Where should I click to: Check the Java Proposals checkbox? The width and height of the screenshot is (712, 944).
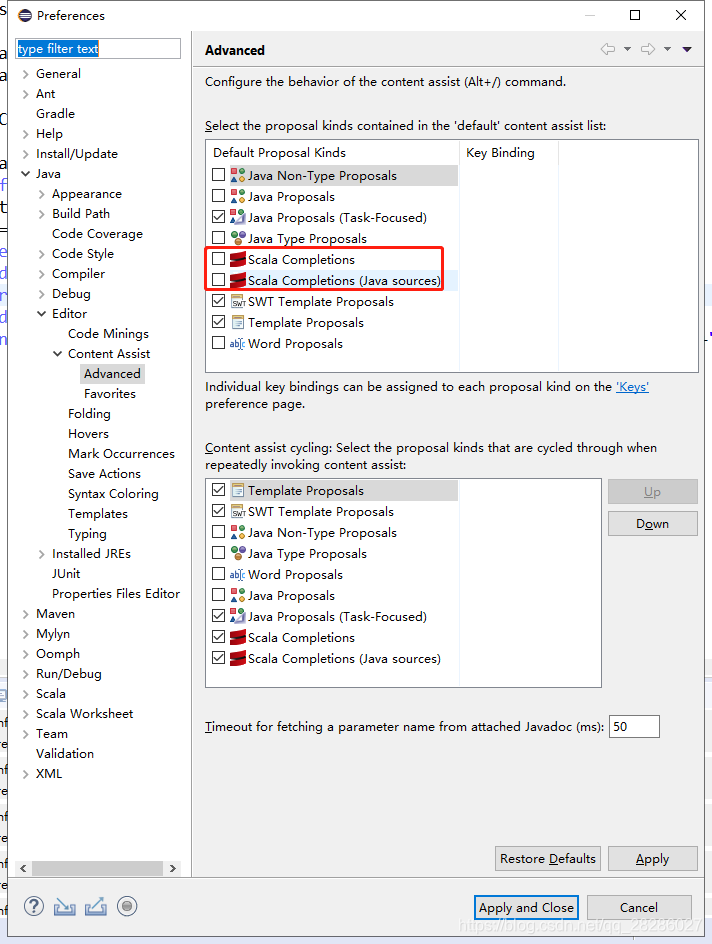(216, 196)
